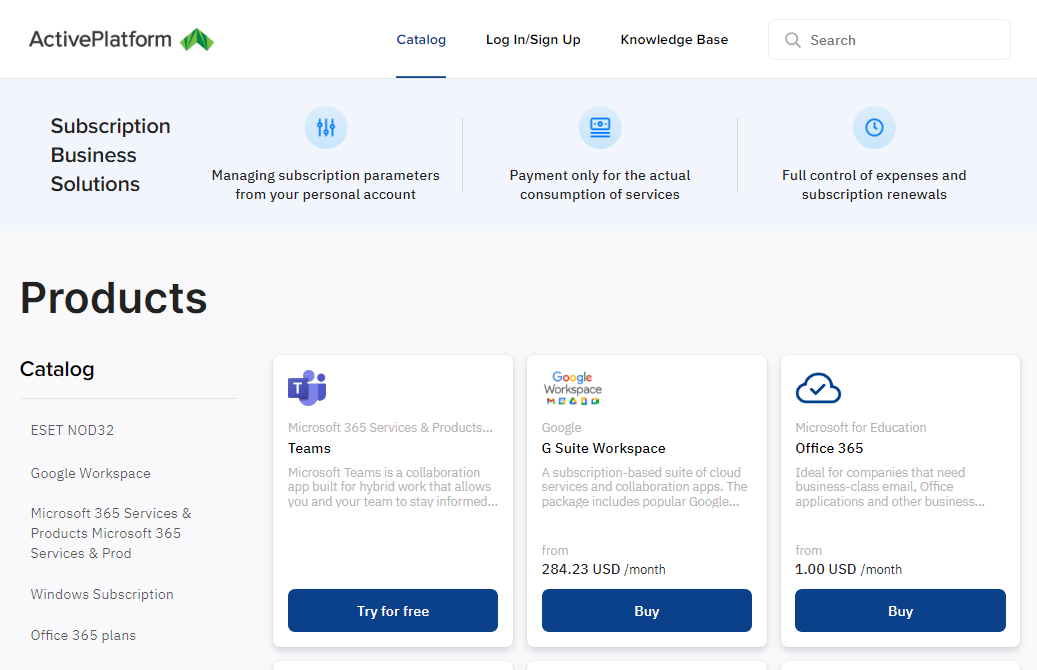Screen dimensions: 1037x670
Task: Open the G Suite Workspace product title
Action: click(x=603, y=448)
